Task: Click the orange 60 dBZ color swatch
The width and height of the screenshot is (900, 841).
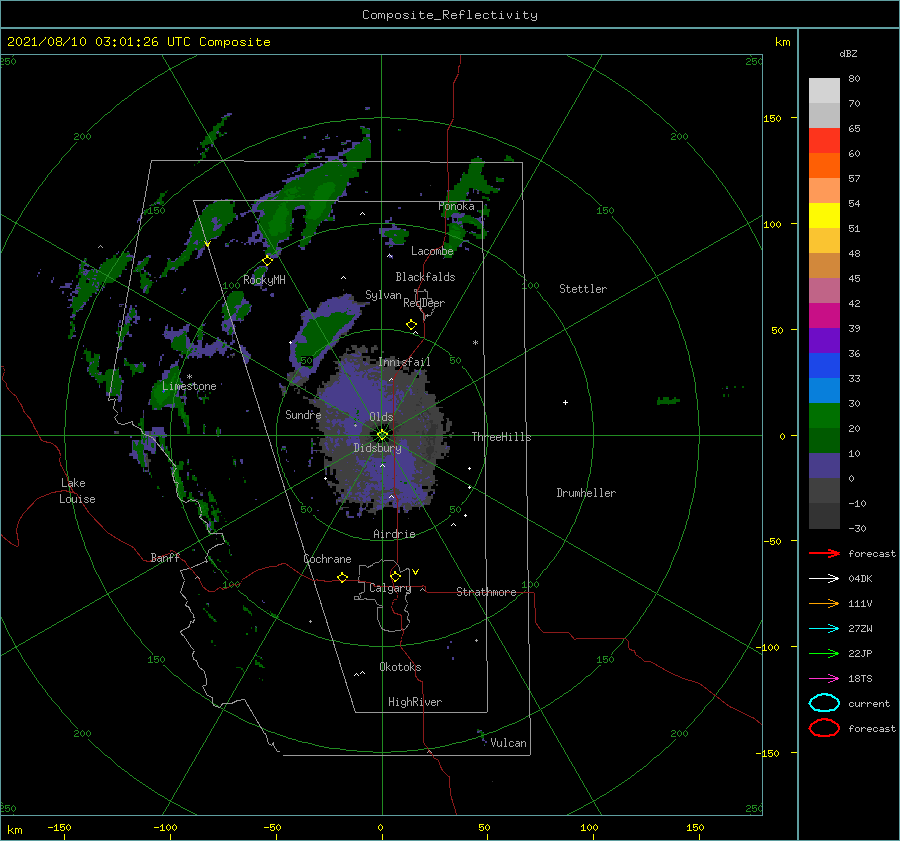Action: coord(824,166)
